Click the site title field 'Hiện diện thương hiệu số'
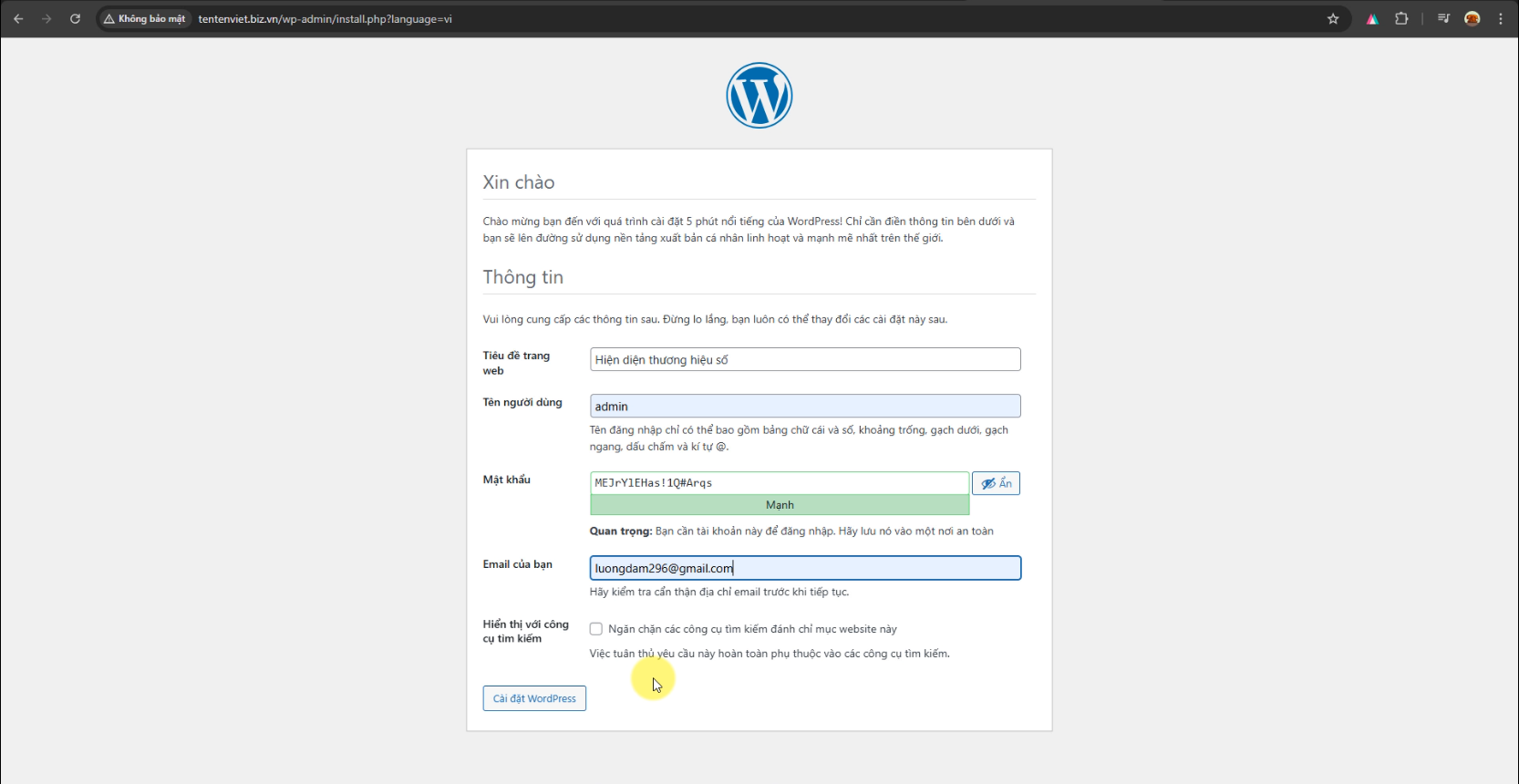The width and height of the screenshot is (1519, 784). pyautogui.click(x=805, y=359)
